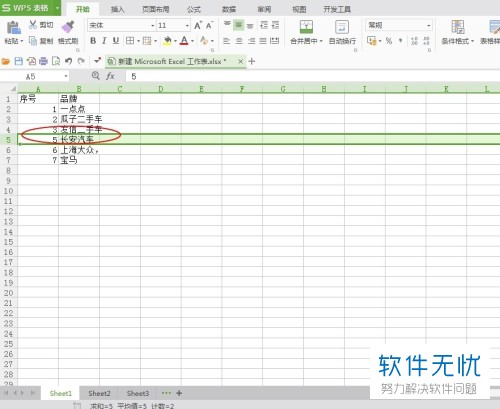This screenshot has width=500, height=409.
Task: Click the print icon
Action: (x=43, y=61)
